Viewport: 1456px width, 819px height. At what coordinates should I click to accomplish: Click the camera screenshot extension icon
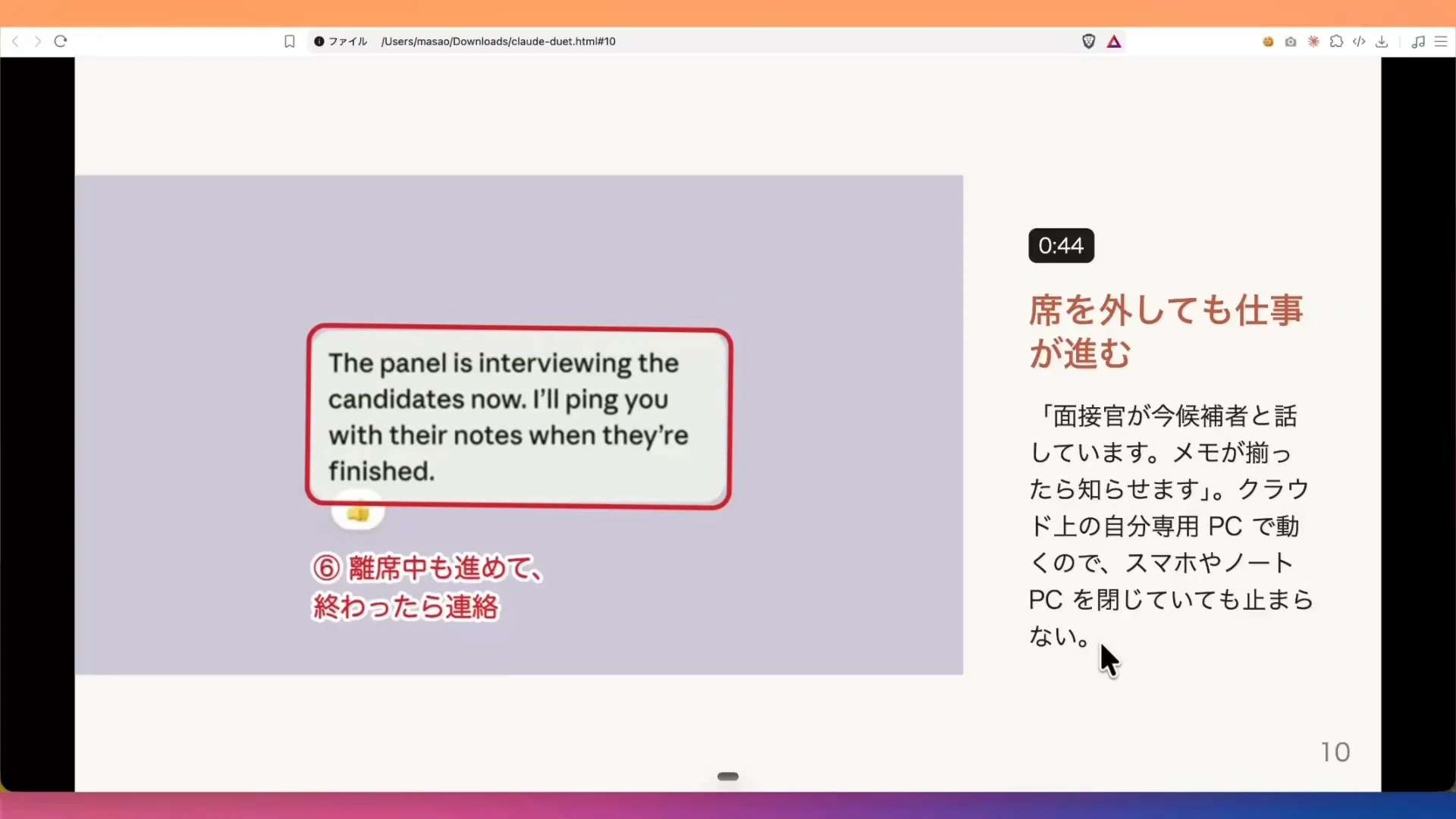coord(1291,42)
